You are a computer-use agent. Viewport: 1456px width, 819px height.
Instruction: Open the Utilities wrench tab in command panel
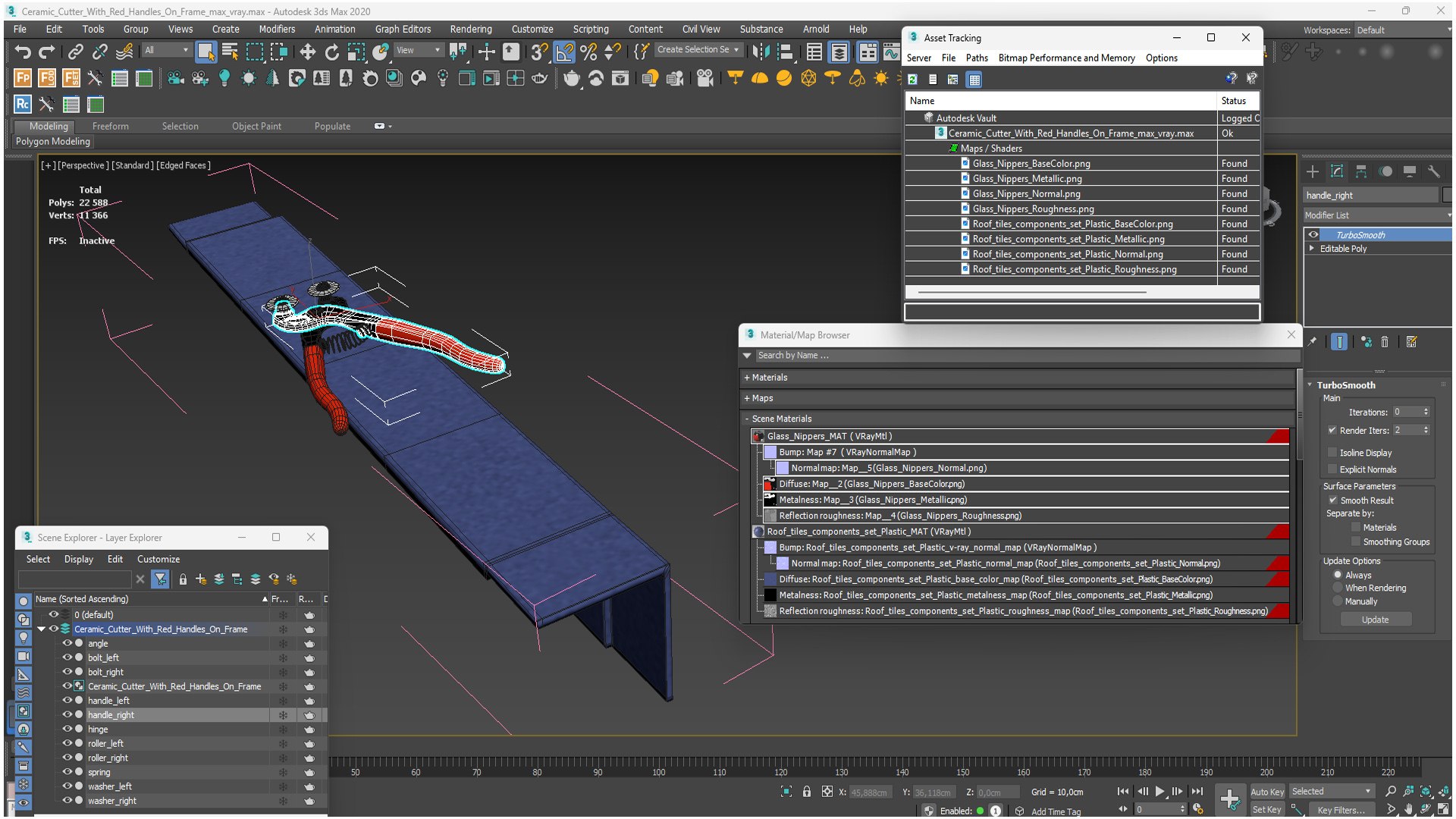click(1433, 171)
